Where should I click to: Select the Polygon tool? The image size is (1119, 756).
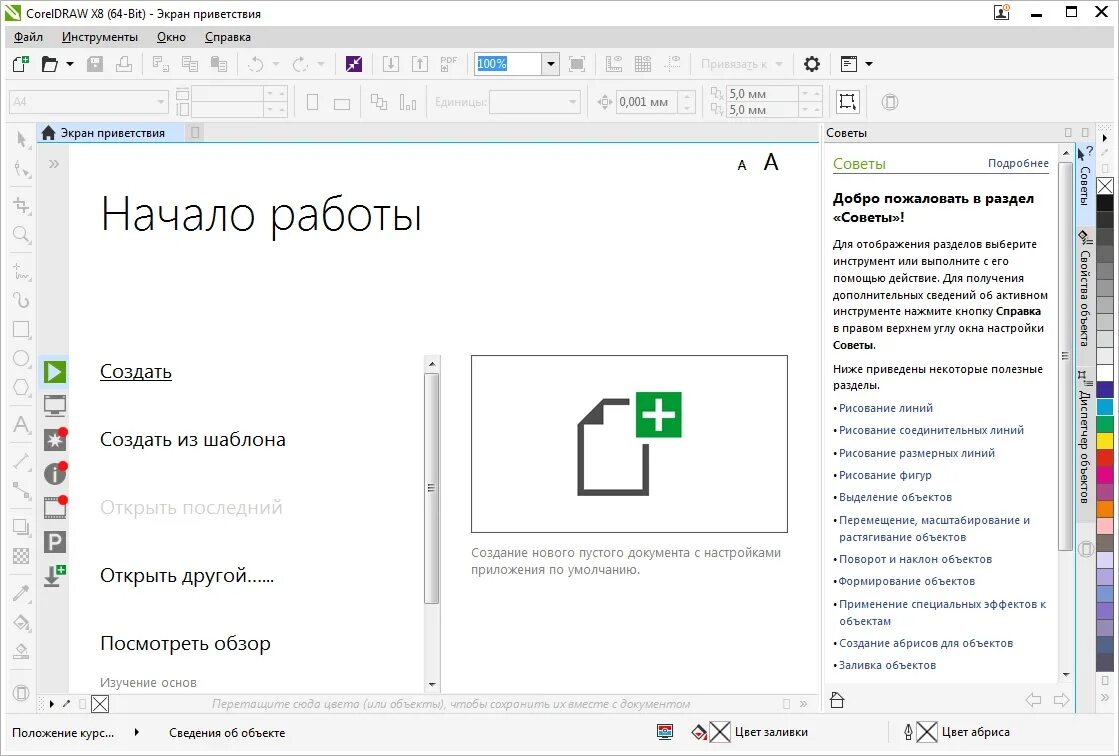click(21, 387)
